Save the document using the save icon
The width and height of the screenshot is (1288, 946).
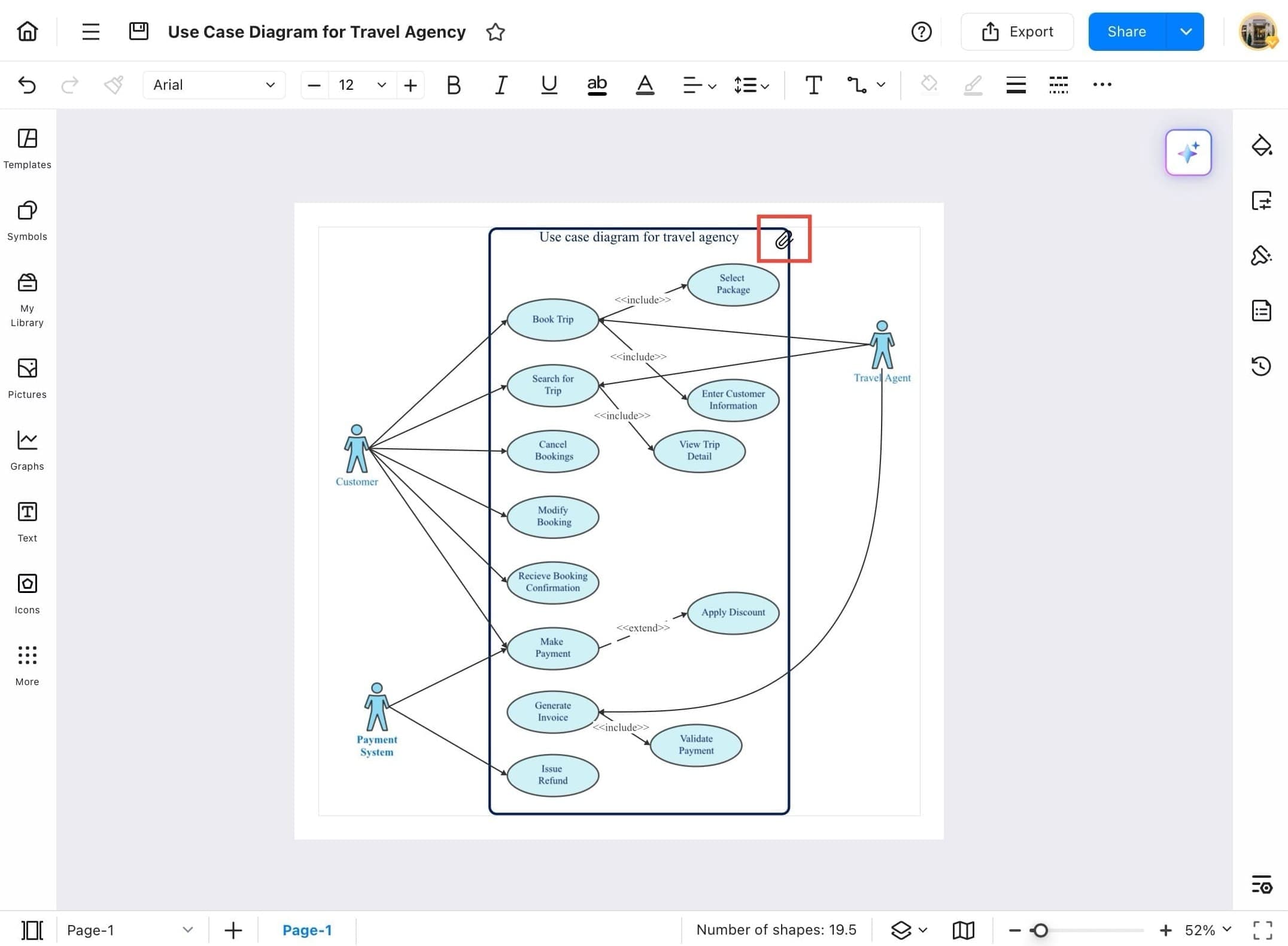139,31
